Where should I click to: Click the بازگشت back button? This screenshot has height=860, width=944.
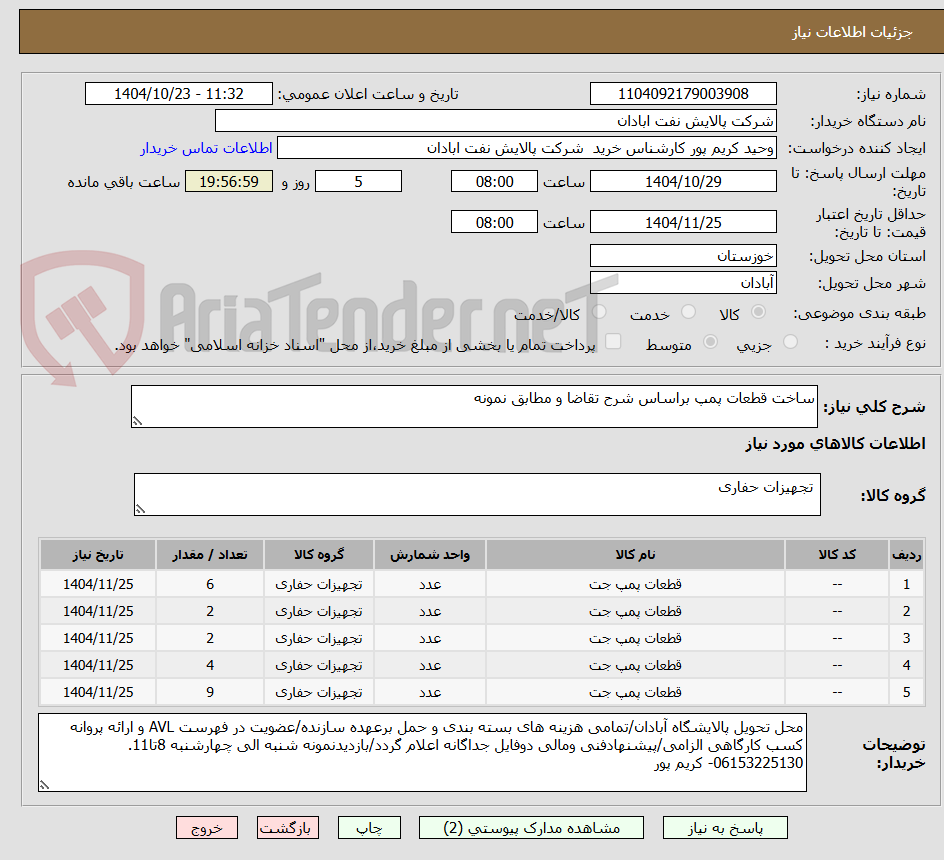click(288, 827)
